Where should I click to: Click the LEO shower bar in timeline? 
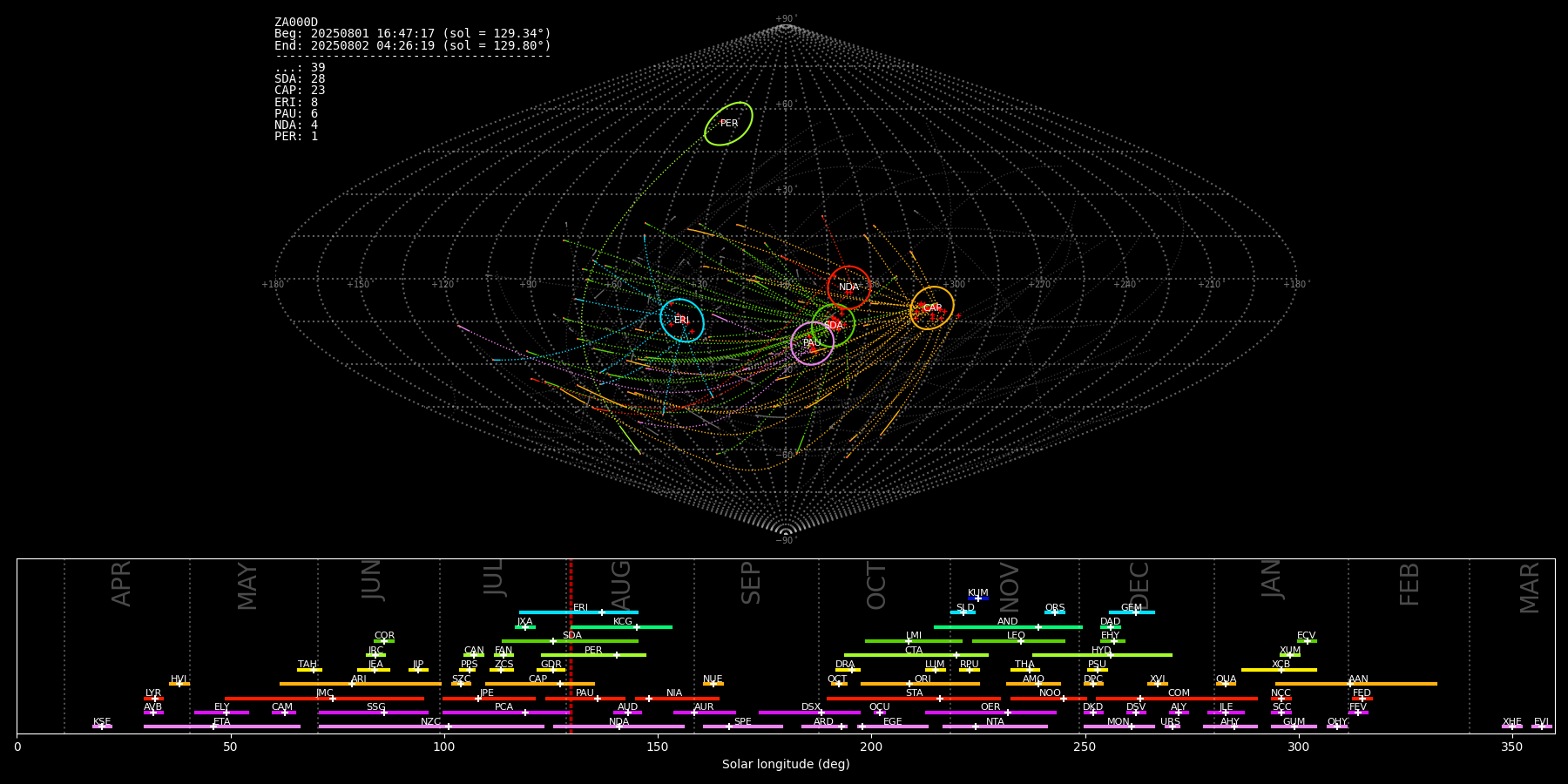pyautogui.click(x=1018, y=641)
